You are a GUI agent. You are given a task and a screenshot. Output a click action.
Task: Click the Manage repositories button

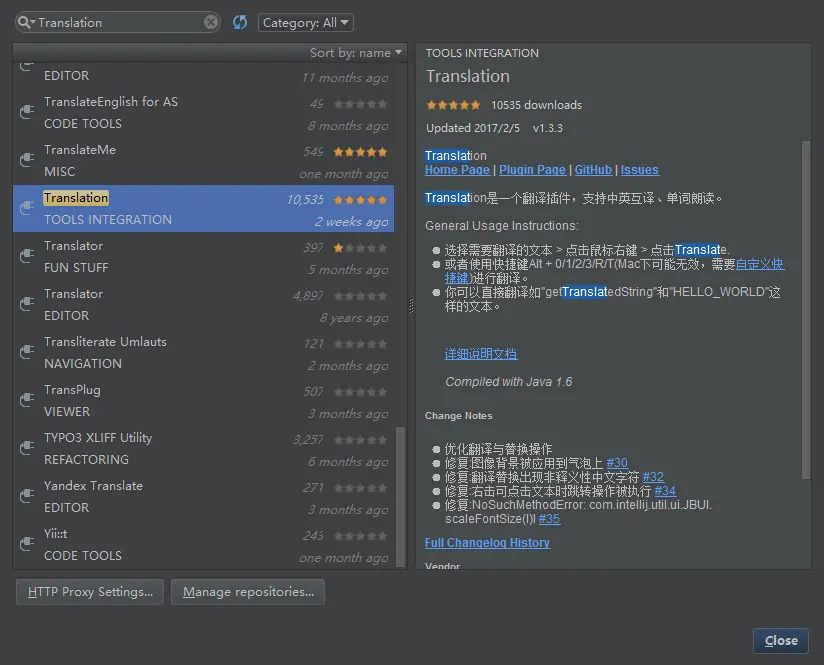click(x=248, y=592)
